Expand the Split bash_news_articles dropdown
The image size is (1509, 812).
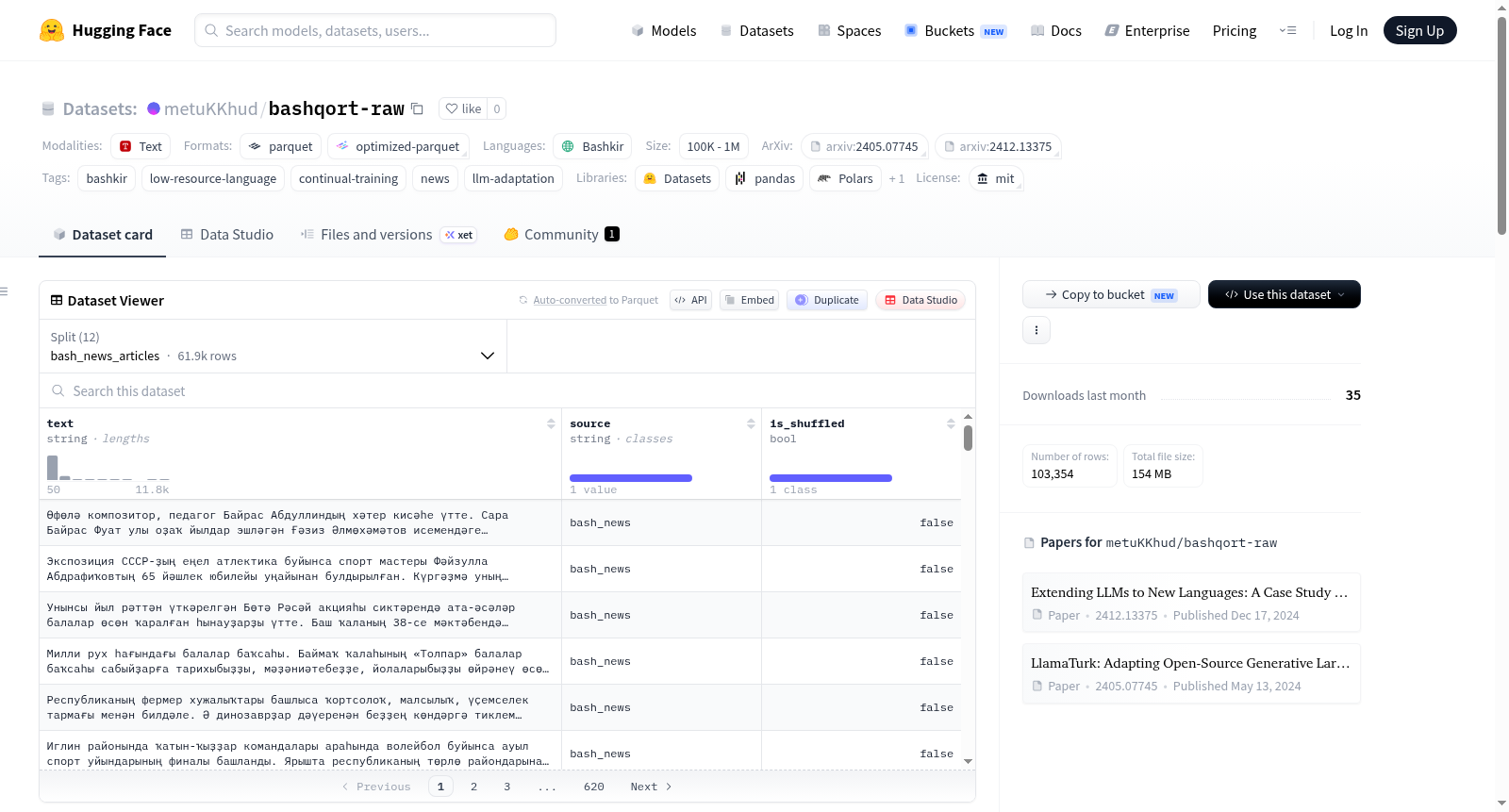pyautogui.click(x=273, y=346)
